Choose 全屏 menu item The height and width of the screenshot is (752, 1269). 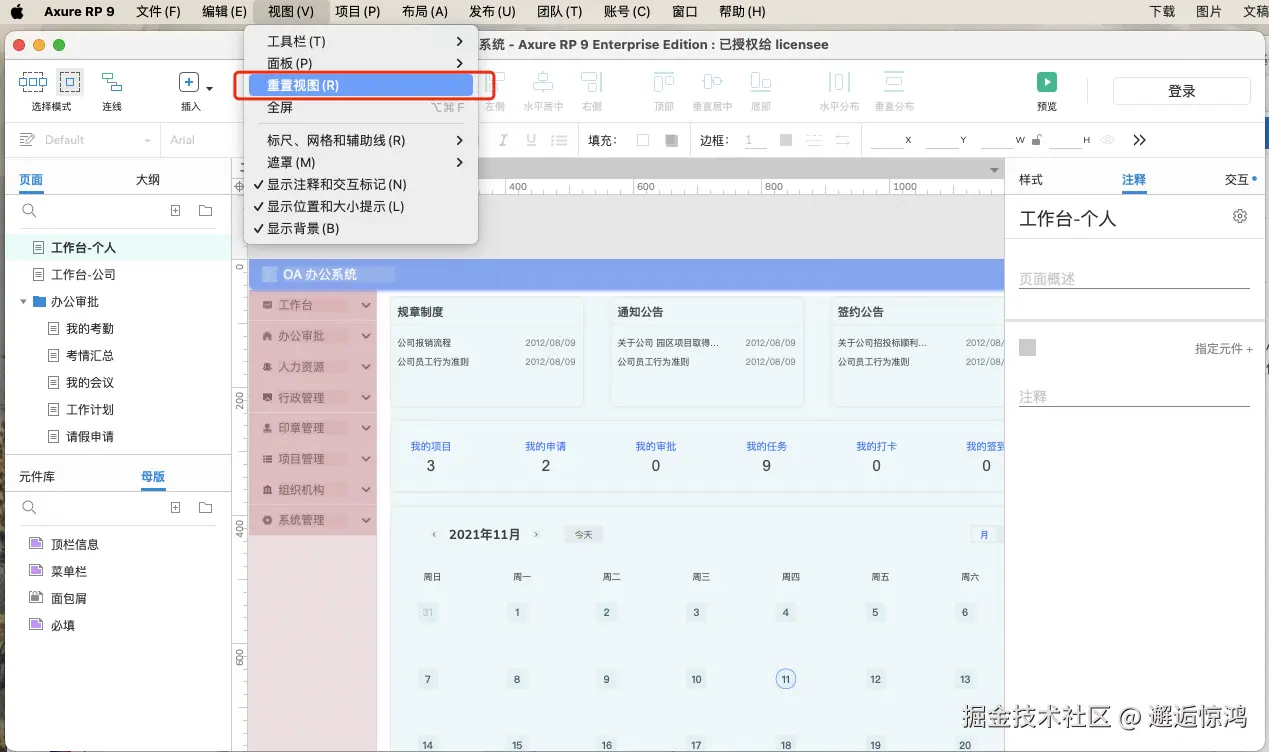pos(361,108)
